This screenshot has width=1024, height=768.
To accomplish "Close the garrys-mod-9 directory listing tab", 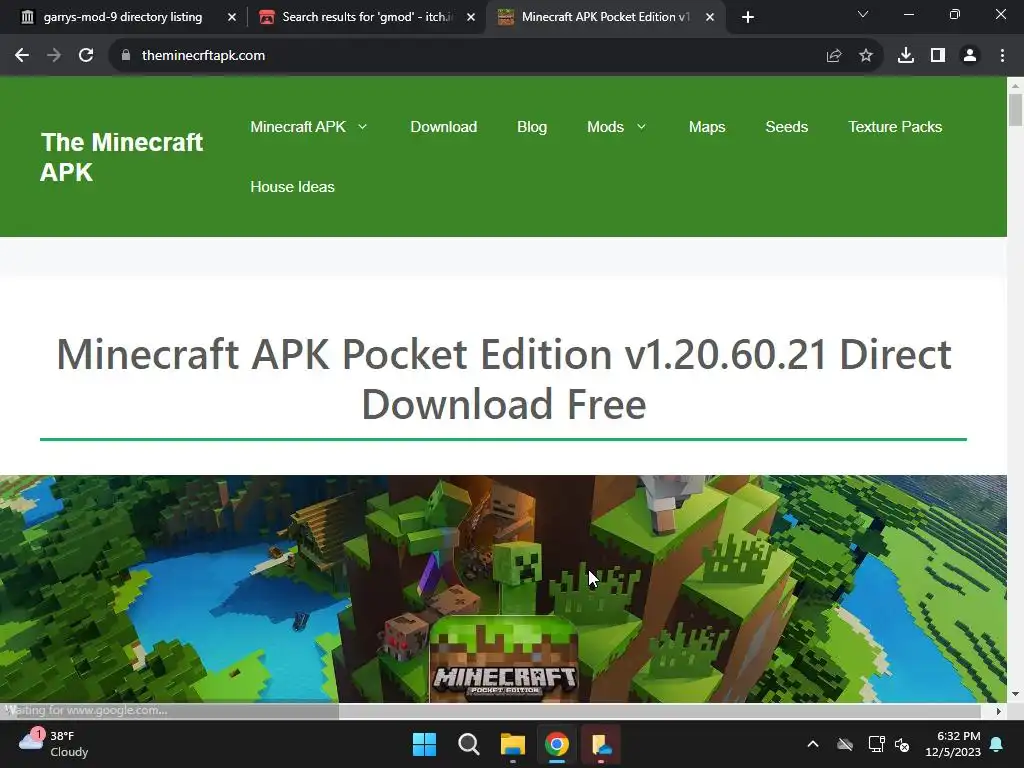I will click(x=232, y=17).
